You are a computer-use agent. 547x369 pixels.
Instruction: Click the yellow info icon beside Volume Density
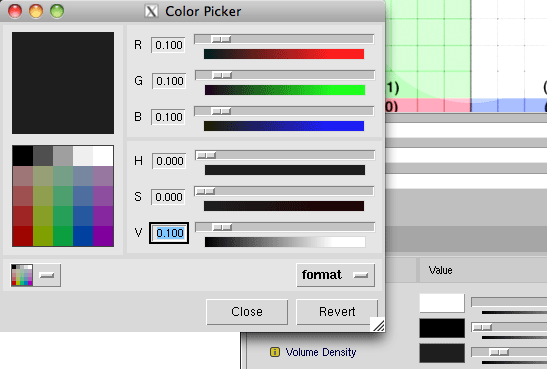tap(275, 352)
